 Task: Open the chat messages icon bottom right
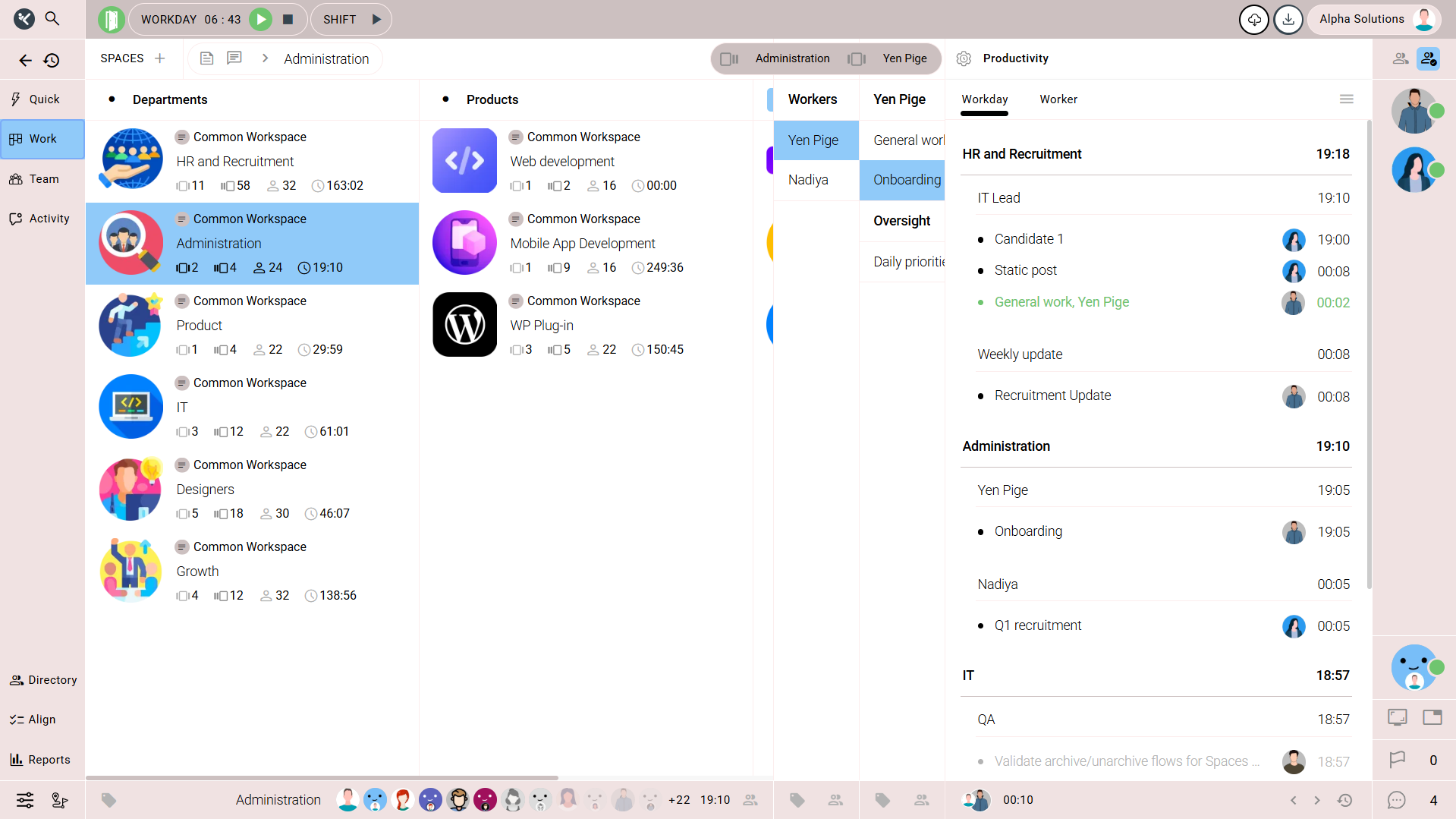click(1397, 800)
